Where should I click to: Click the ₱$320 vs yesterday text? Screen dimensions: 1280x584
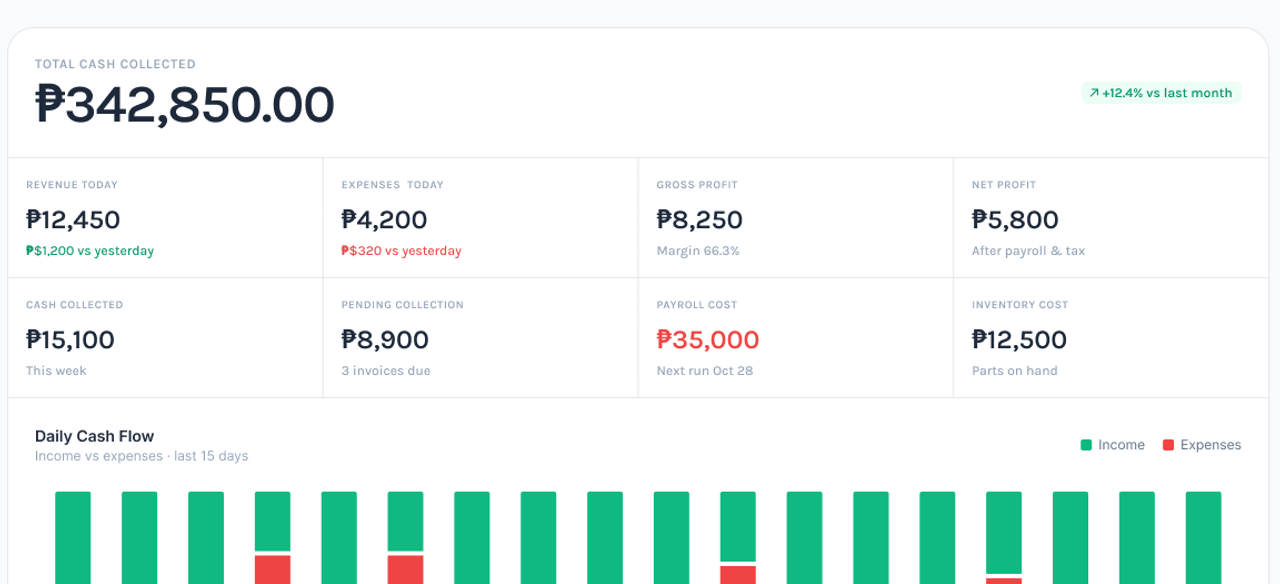point(401,251)
